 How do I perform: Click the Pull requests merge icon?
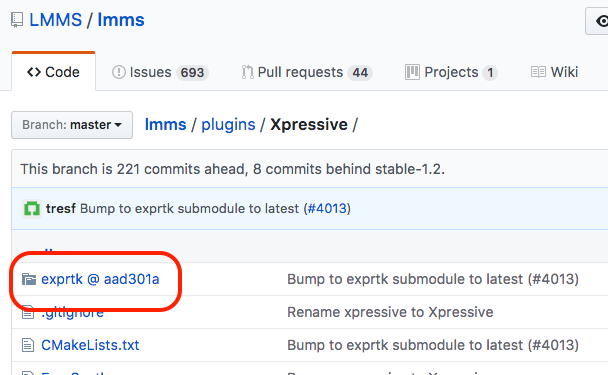pyautogui.click(x=247, y=72)
